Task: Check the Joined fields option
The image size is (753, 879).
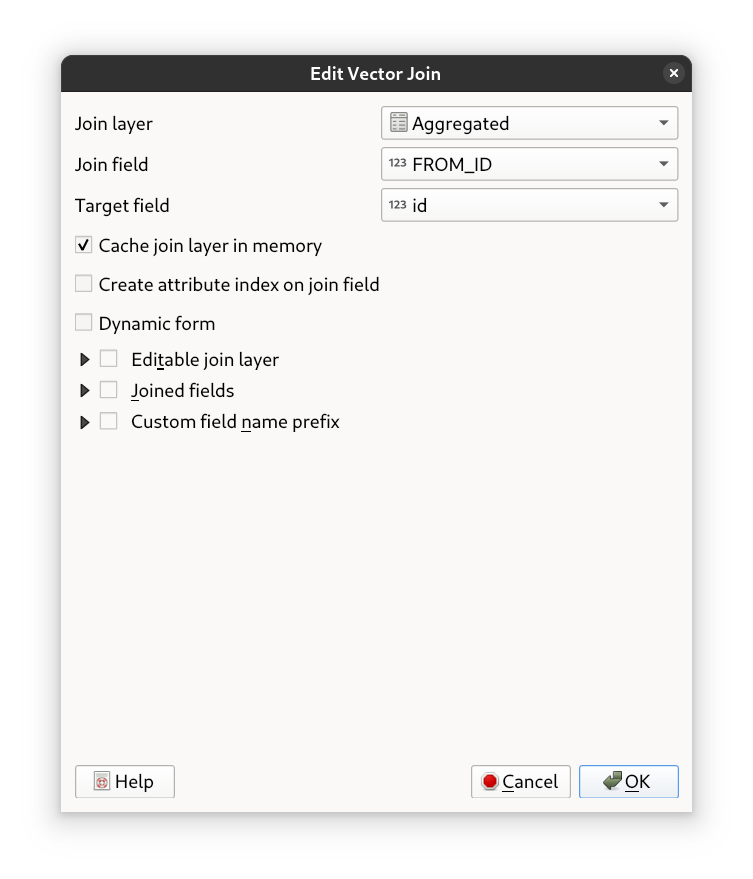Action: [x=109, y=390]
